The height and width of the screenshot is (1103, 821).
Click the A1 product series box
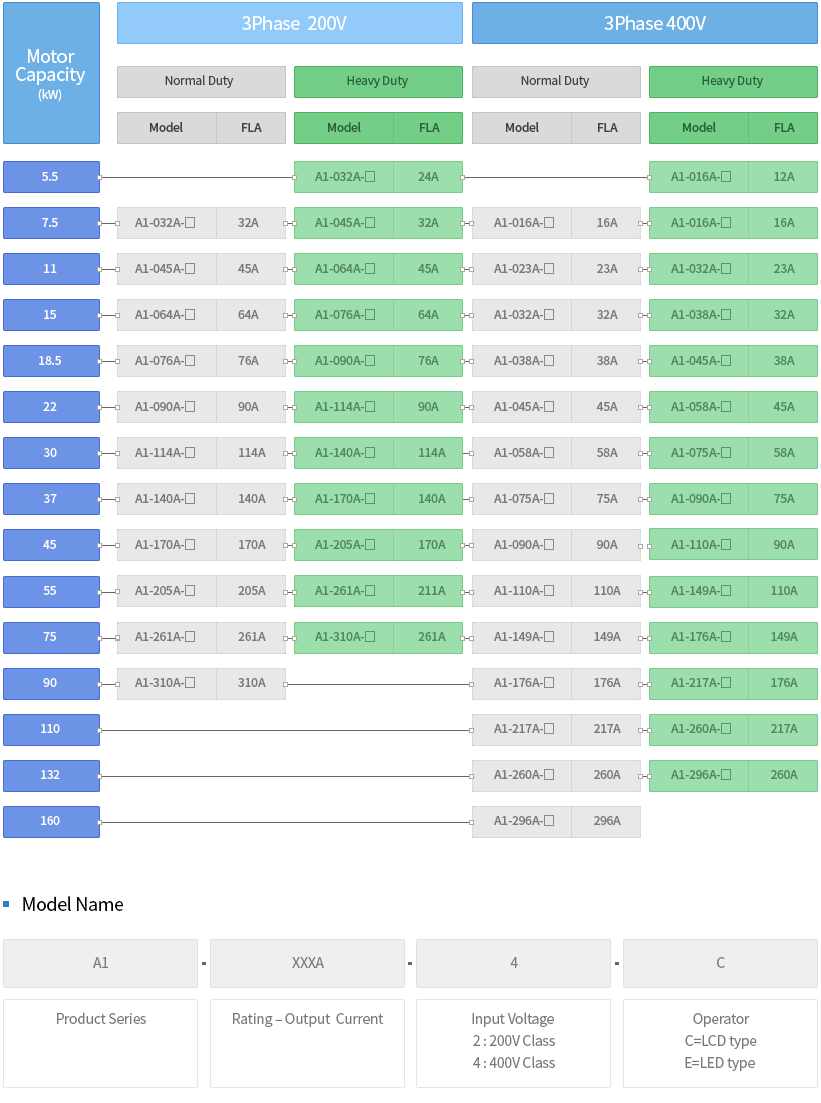point(101,963)
